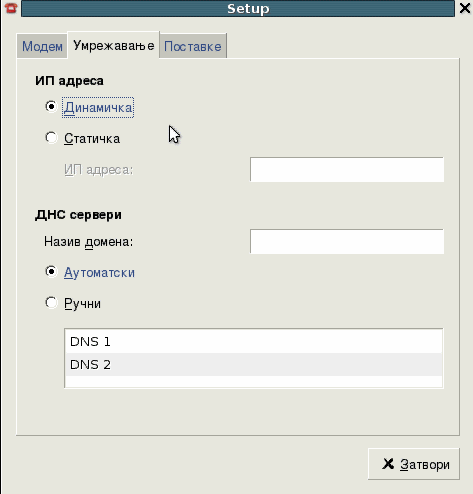
Task: Enable Аутоматски DNS radio option
Action: click(x=51, y=272)
